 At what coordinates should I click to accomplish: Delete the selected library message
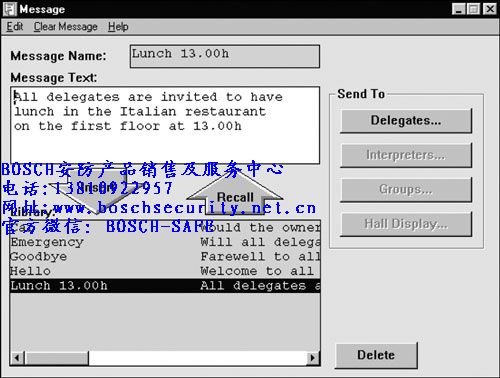point(376,355)
